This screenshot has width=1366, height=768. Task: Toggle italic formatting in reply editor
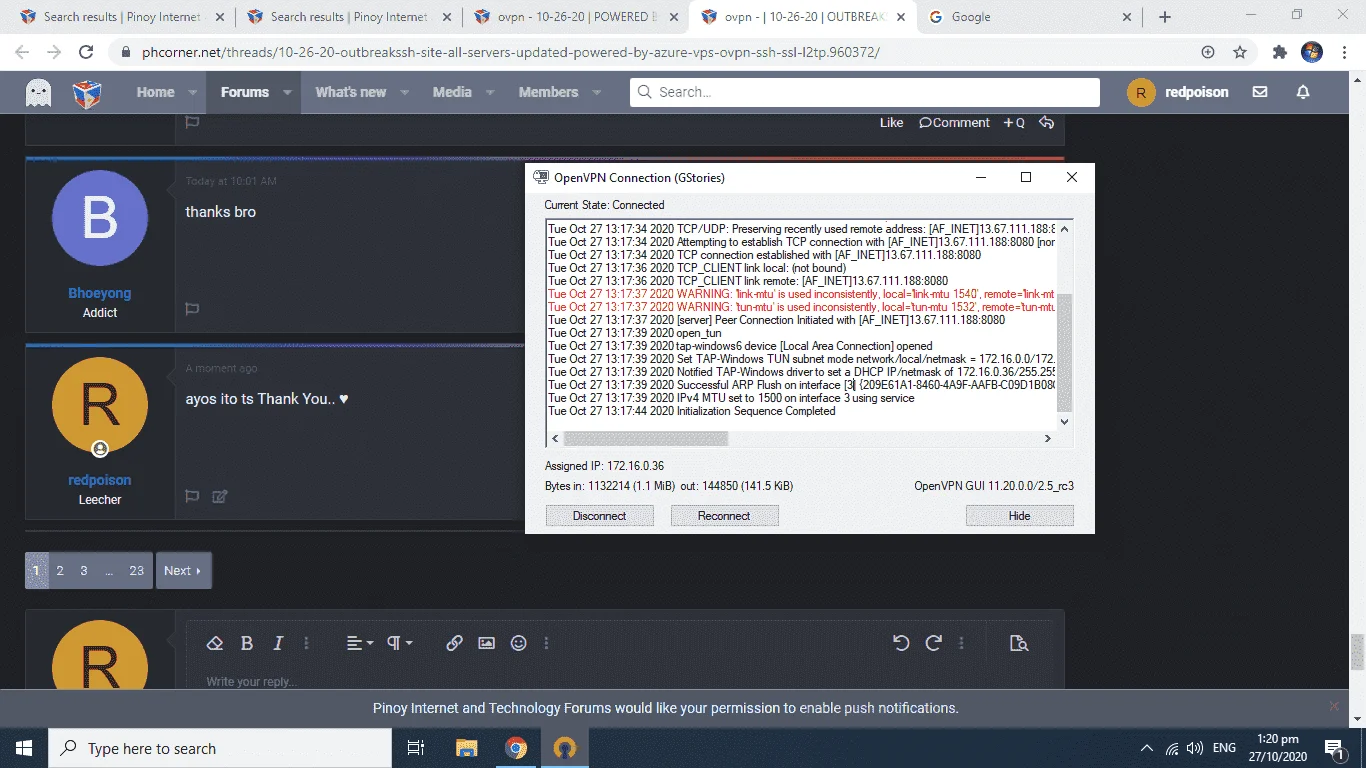tap(278, 643)
